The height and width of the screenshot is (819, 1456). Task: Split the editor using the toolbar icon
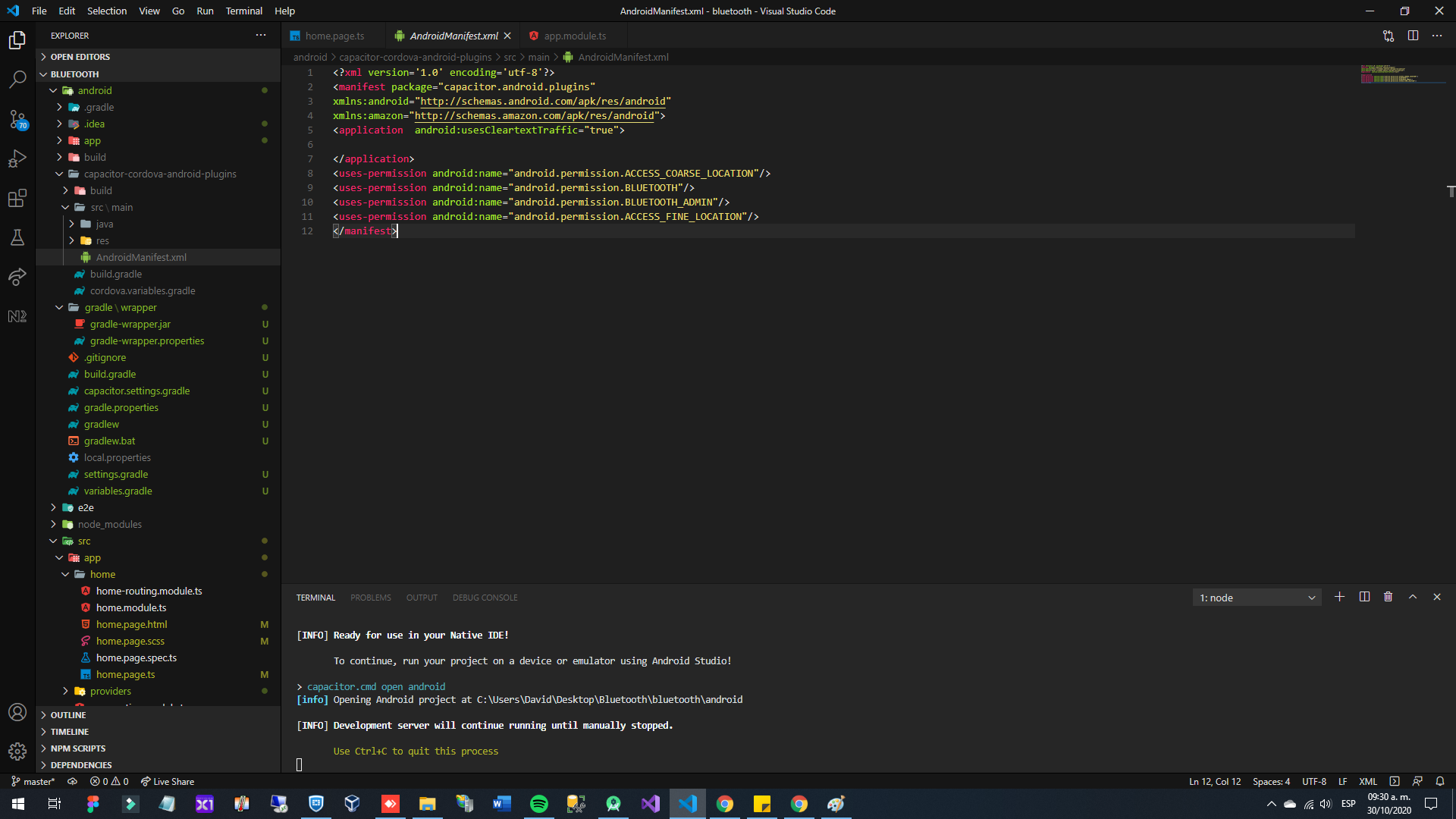pos(1413,36)
